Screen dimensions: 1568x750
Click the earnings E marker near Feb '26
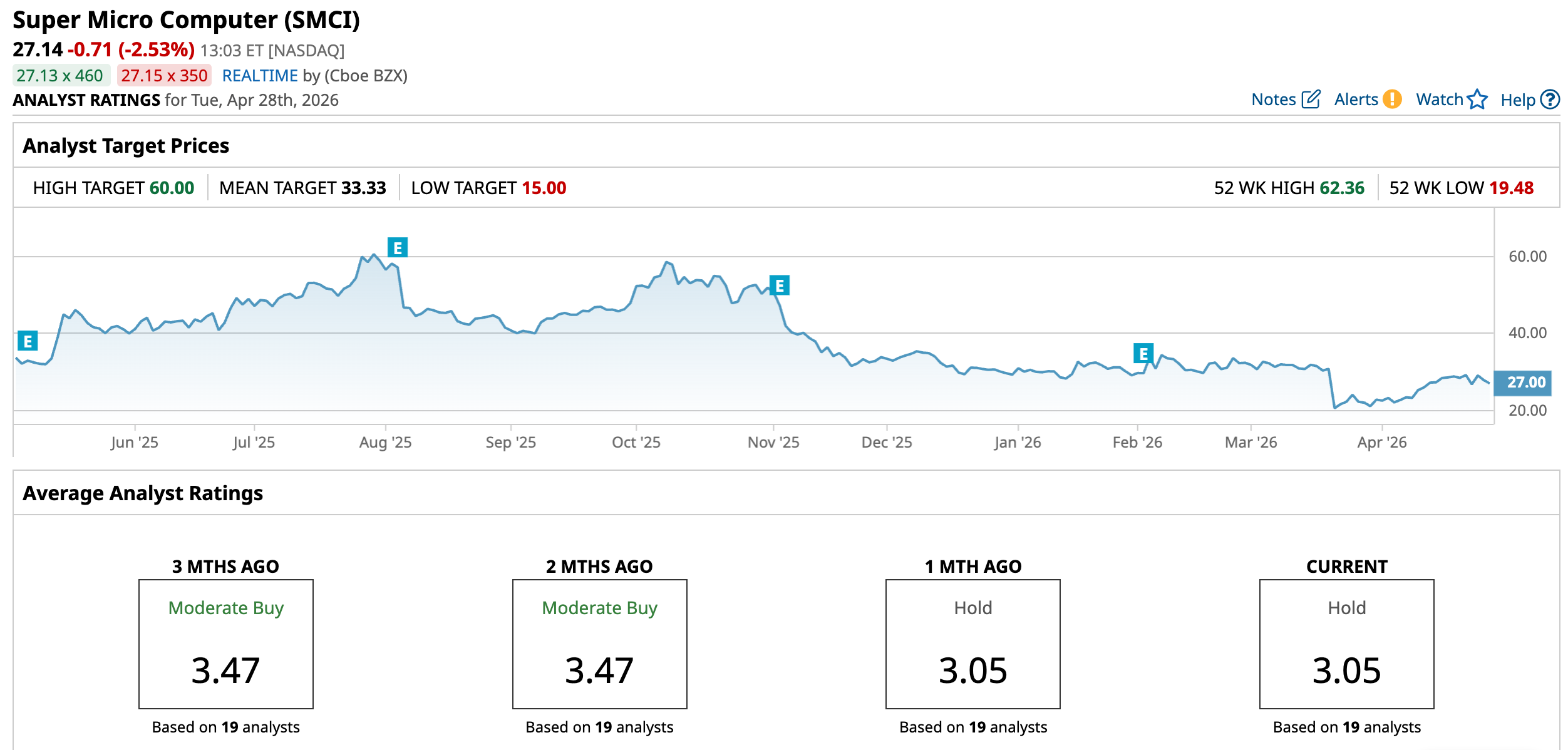[x=1143, y=354]
